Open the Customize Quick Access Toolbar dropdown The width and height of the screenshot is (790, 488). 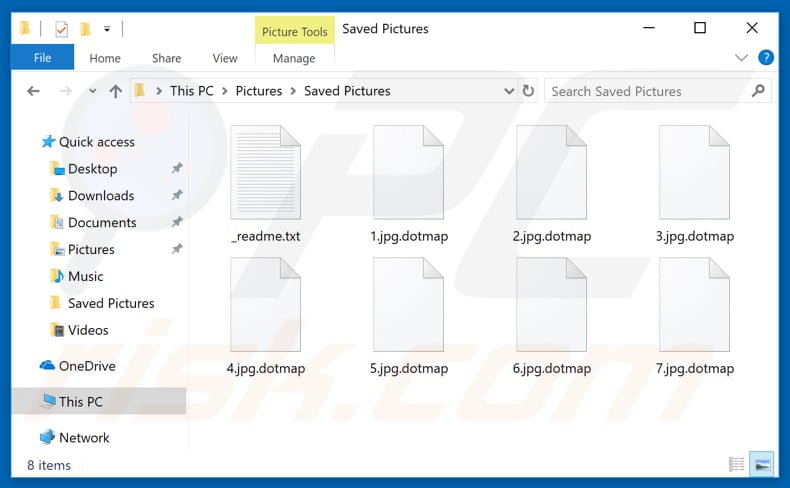107,29
